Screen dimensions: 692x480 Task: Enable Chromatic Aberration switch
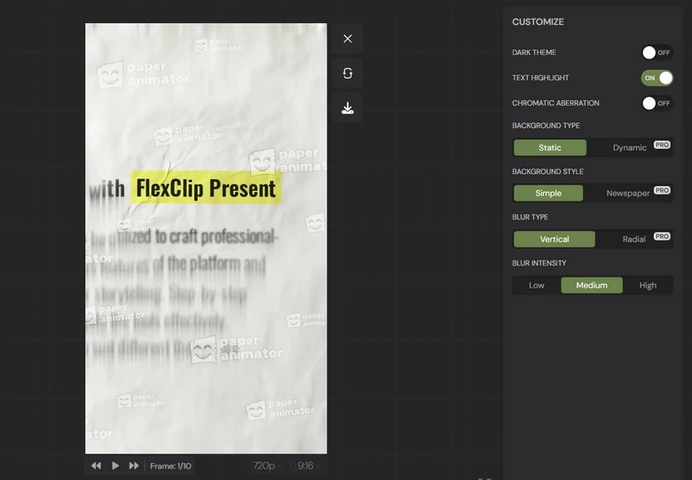657,104
